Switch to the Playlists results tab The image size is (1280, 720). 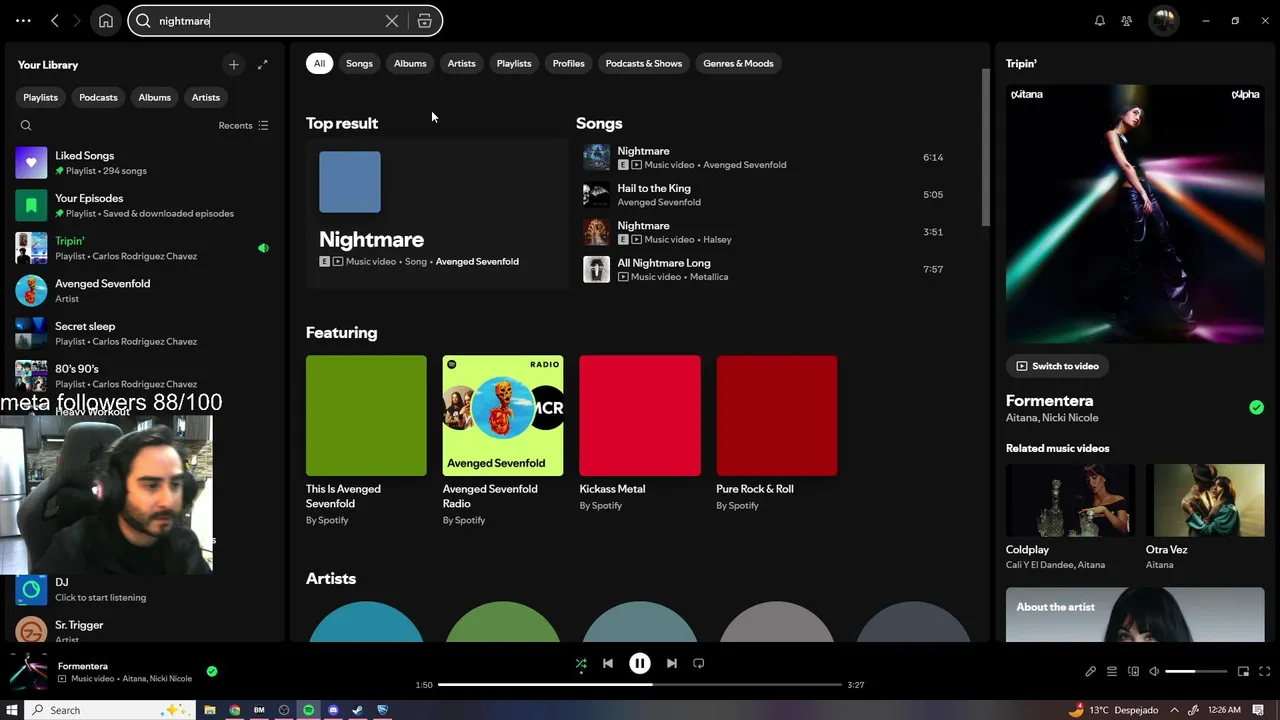pyautogui.click(x=514, y=63)
